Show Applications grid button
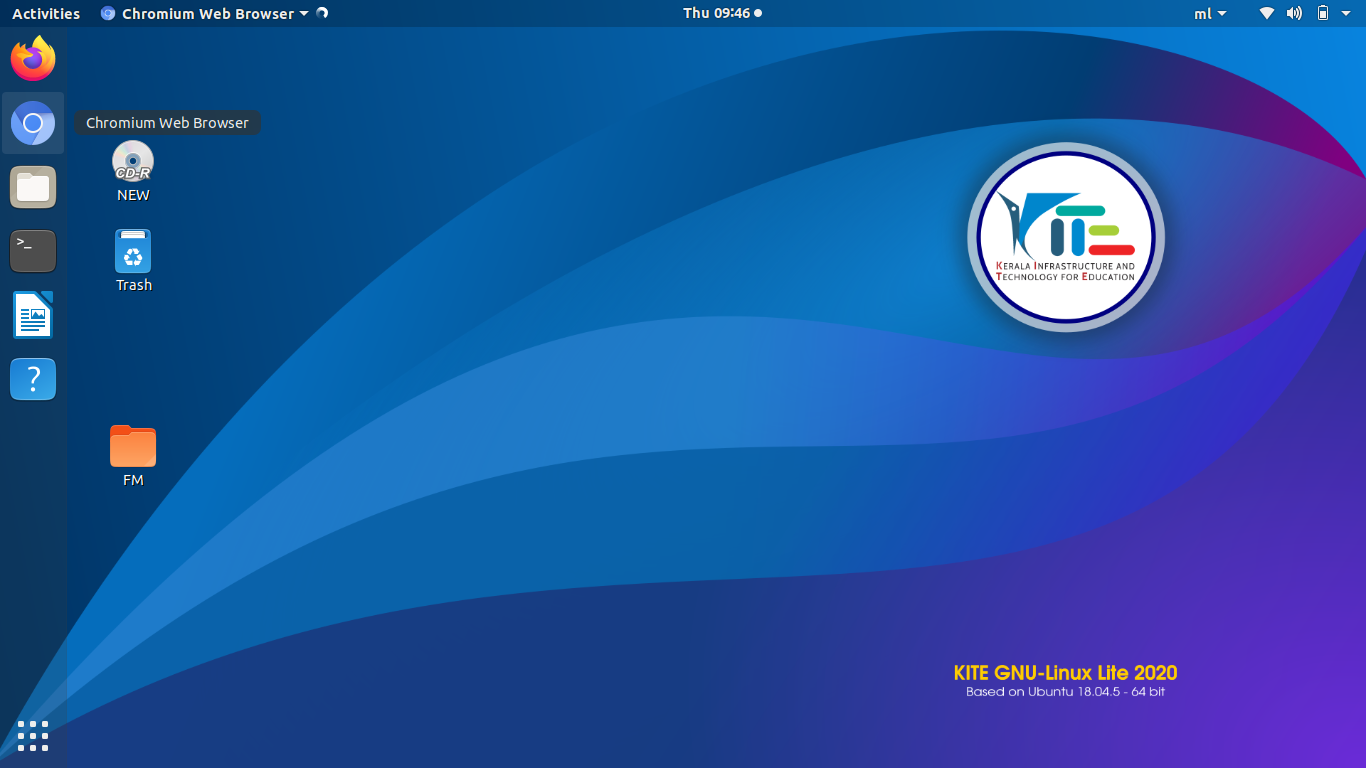The width and height of the screenshot is (1366, 768). tap(33, 735)
